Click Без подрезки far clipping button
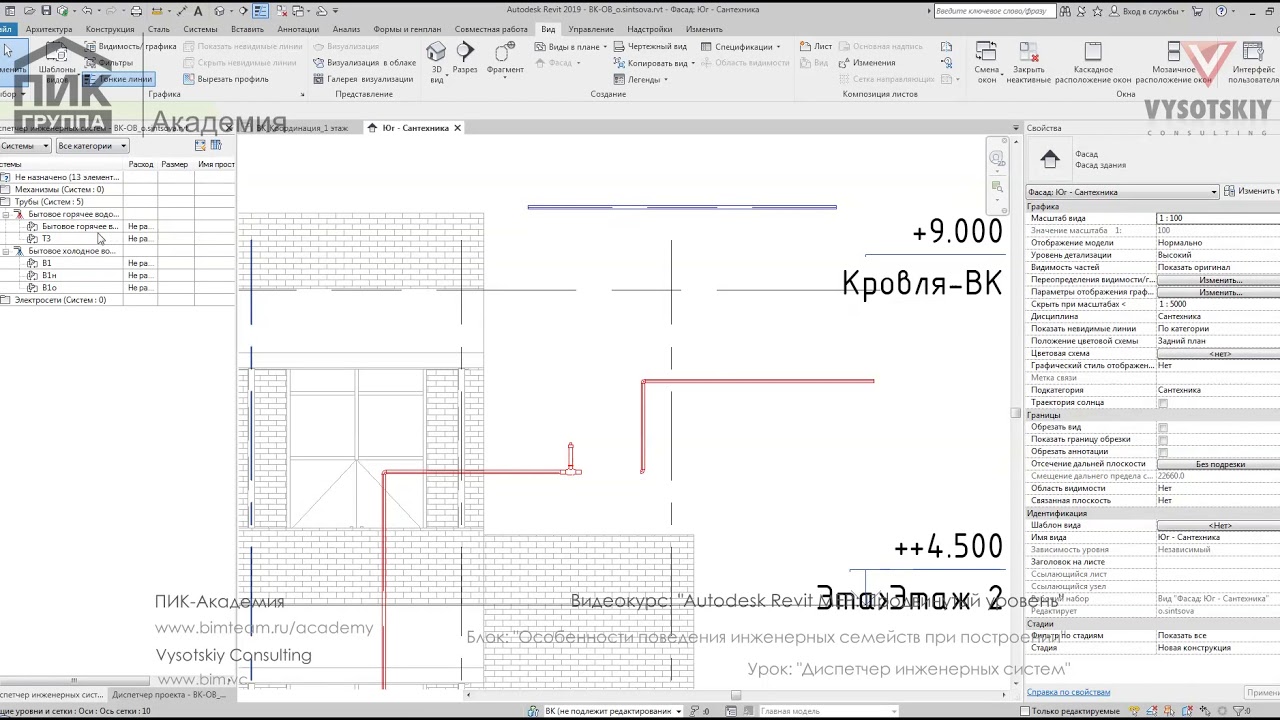Screen dimensions: 1280x720 coord(1220,464)
